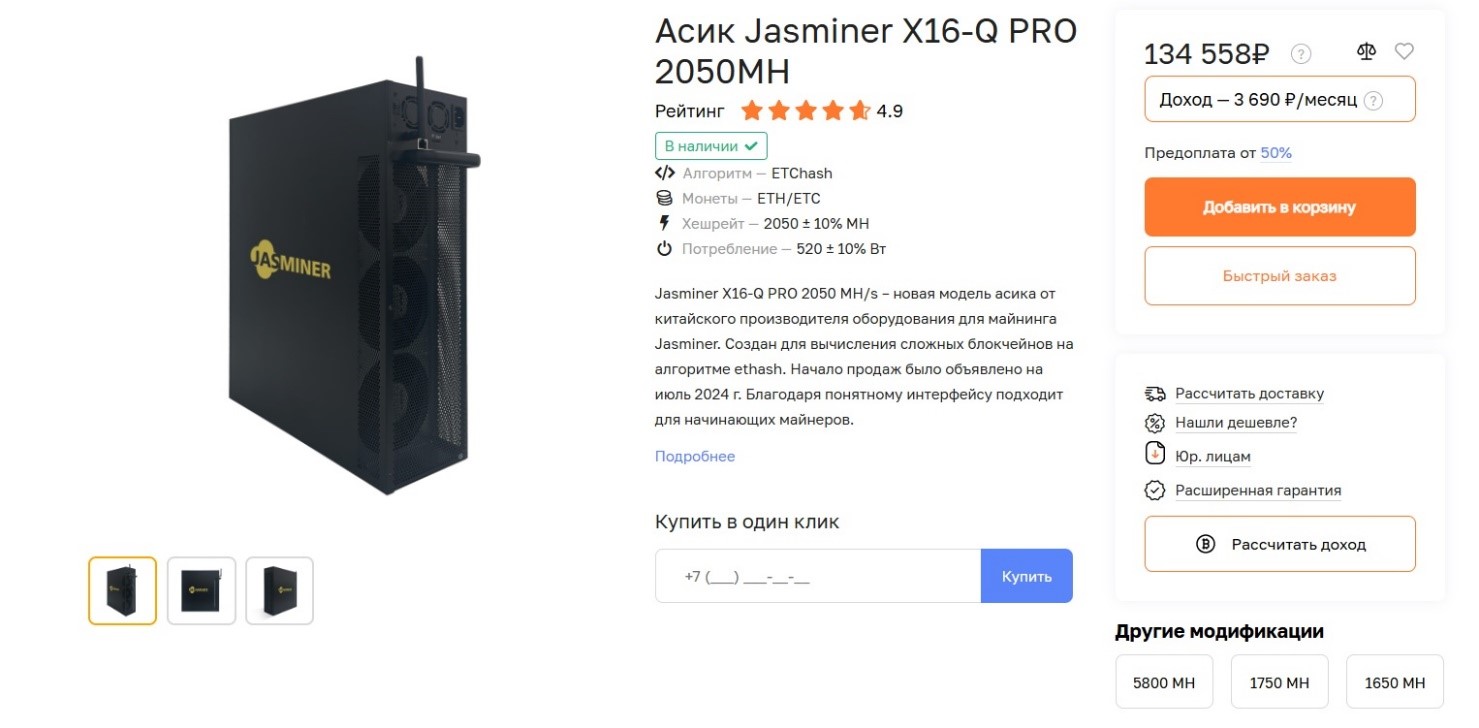
Task: Select the 5800 MH modification
Action: tap(1164, 683)
